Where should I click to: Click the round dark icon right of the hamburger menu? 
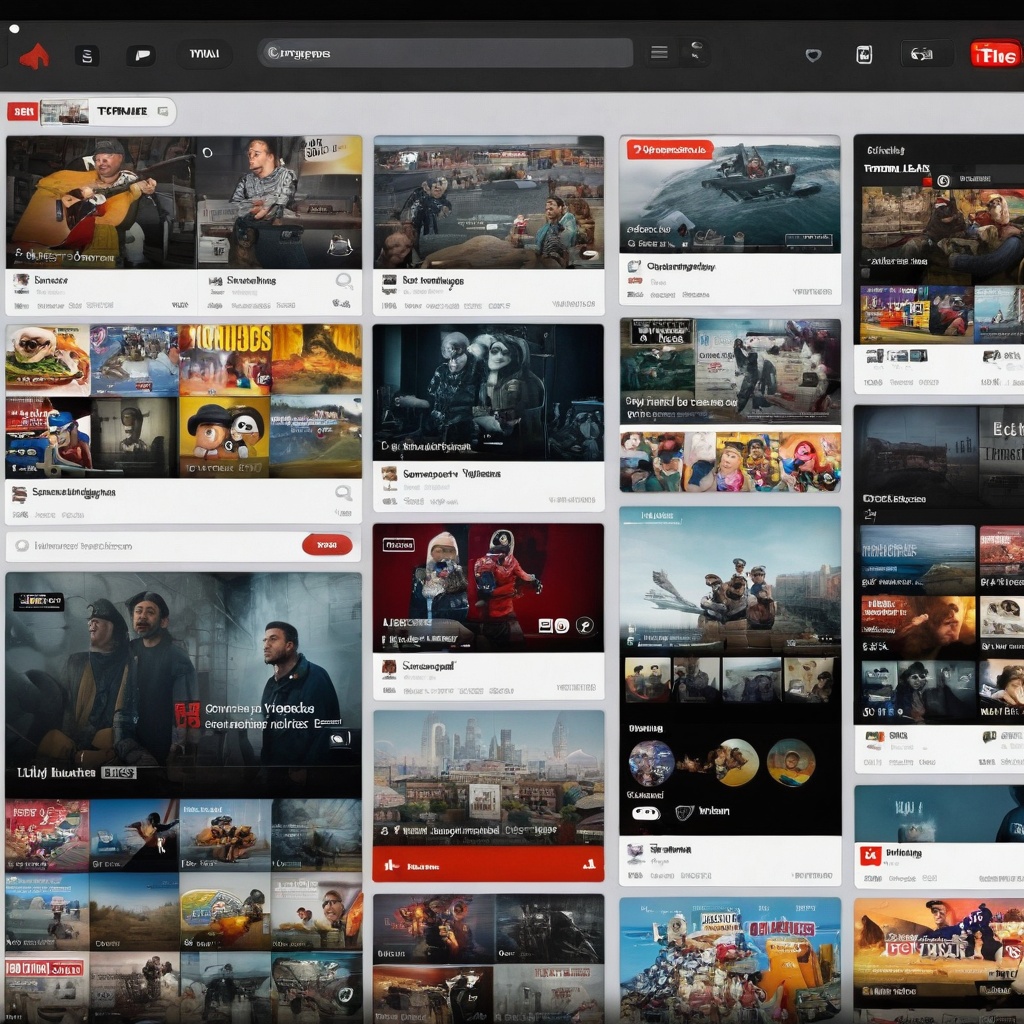(x=693, y=53)
